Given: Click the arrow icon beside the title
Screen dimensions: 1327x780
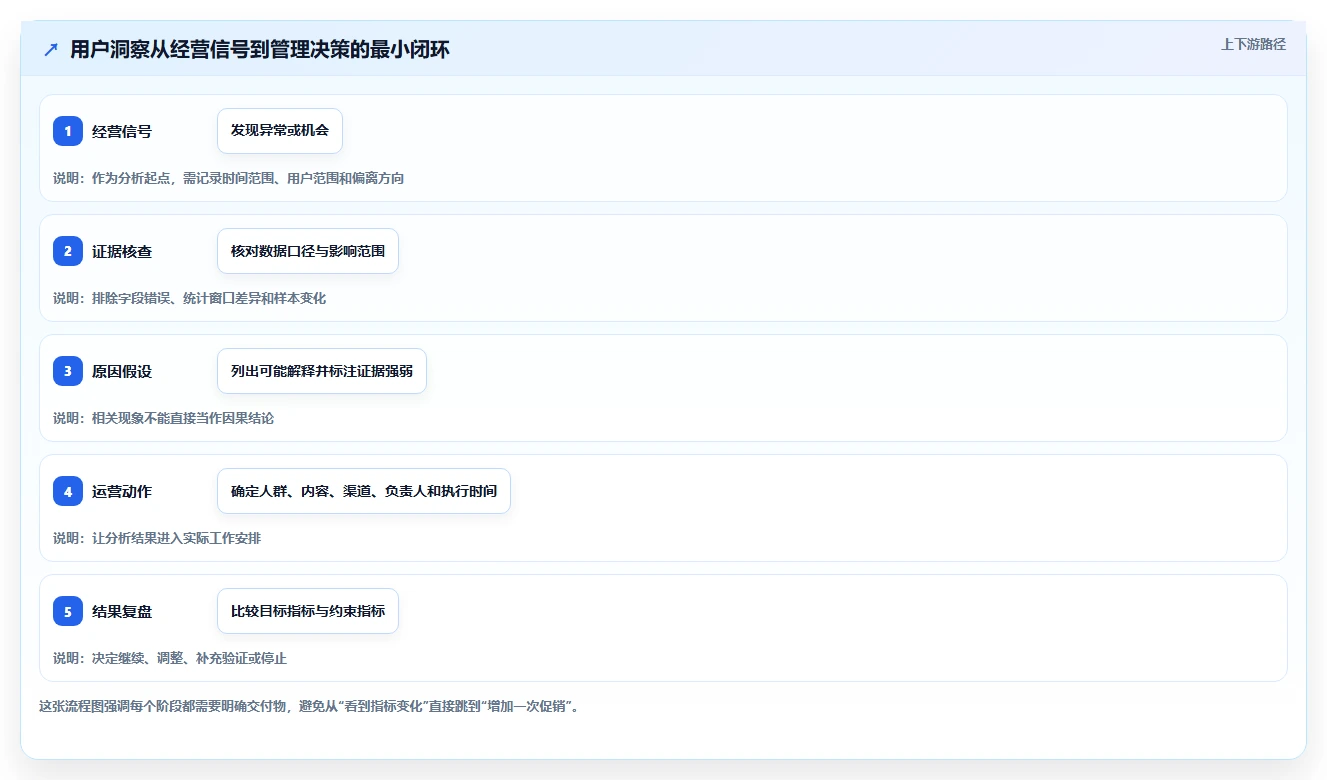Looking at the screenshot, I should [x=51, y=50].
